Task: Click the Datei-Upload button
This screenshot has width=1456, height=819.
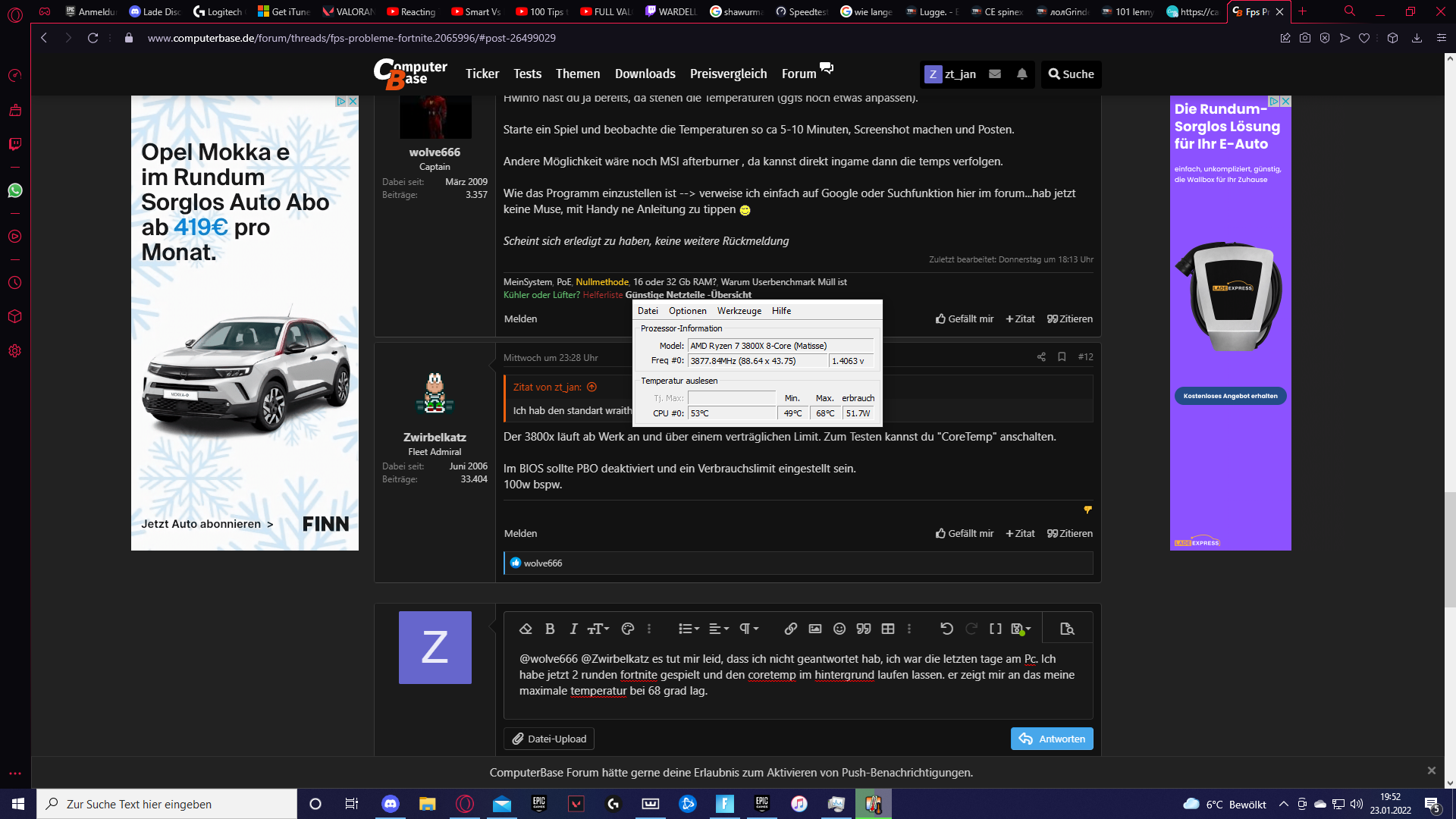Action: click(x=549, y=739)
